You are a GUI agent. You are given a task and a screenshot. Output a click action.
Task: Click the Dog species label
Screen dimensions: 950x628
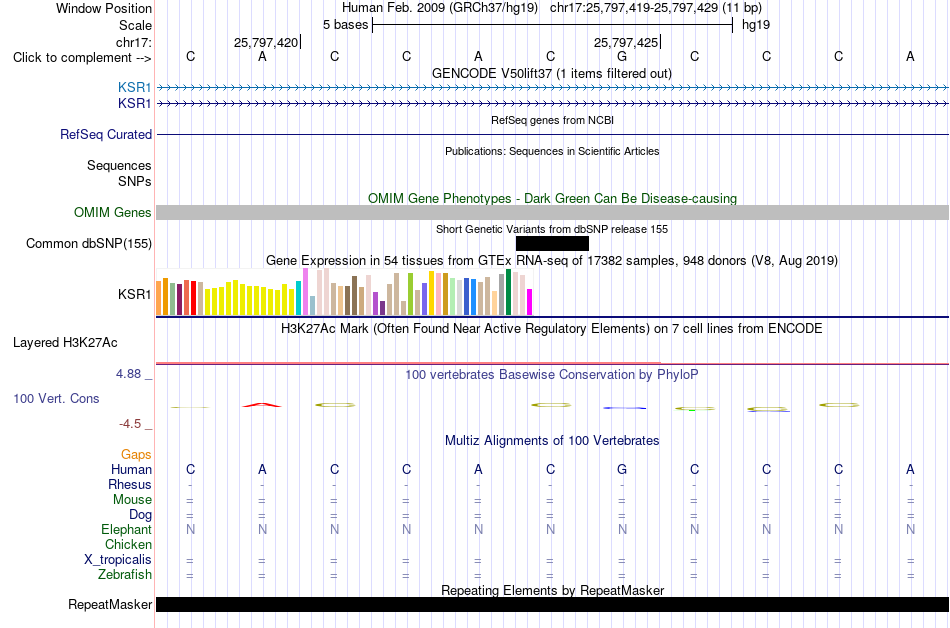[140, 515]
